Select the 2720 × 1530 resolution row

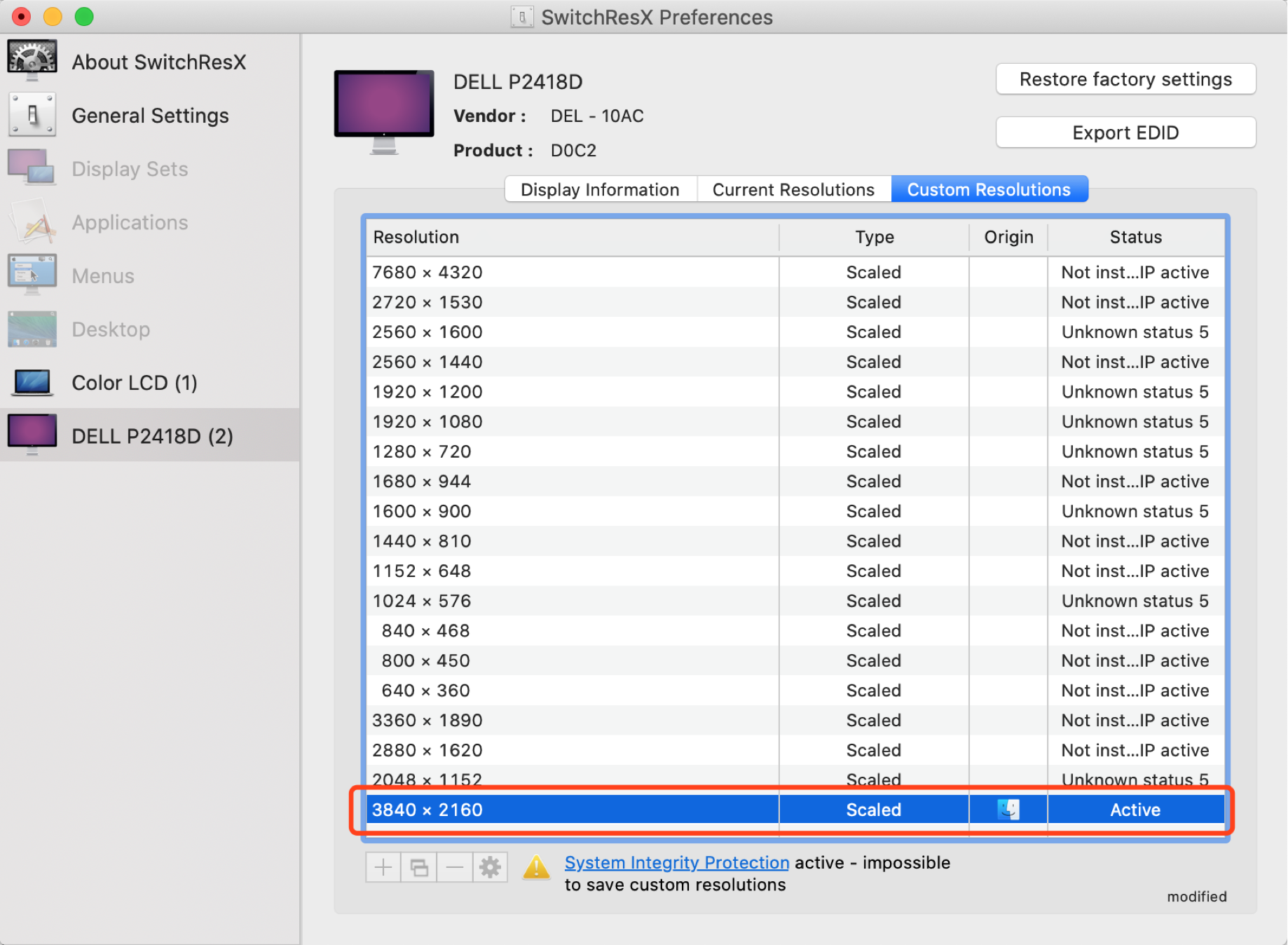point(795,302)
